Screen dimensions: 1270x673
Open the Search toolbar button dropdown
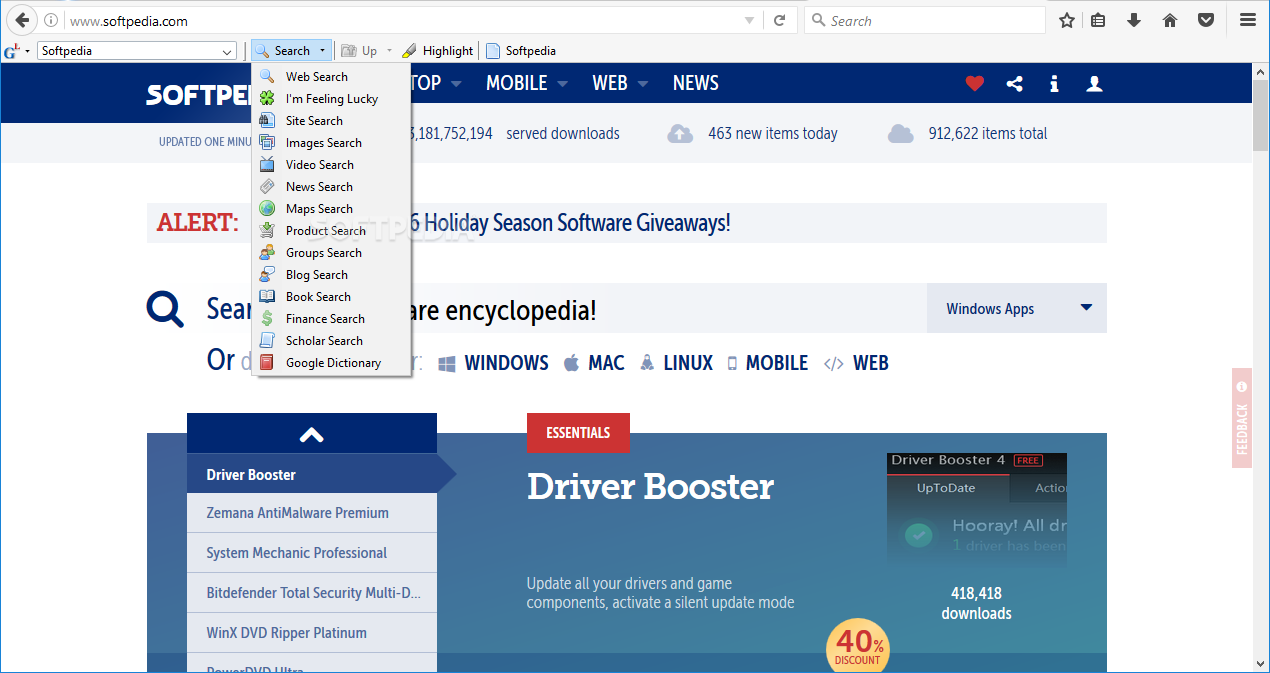[x=322, y=51]
